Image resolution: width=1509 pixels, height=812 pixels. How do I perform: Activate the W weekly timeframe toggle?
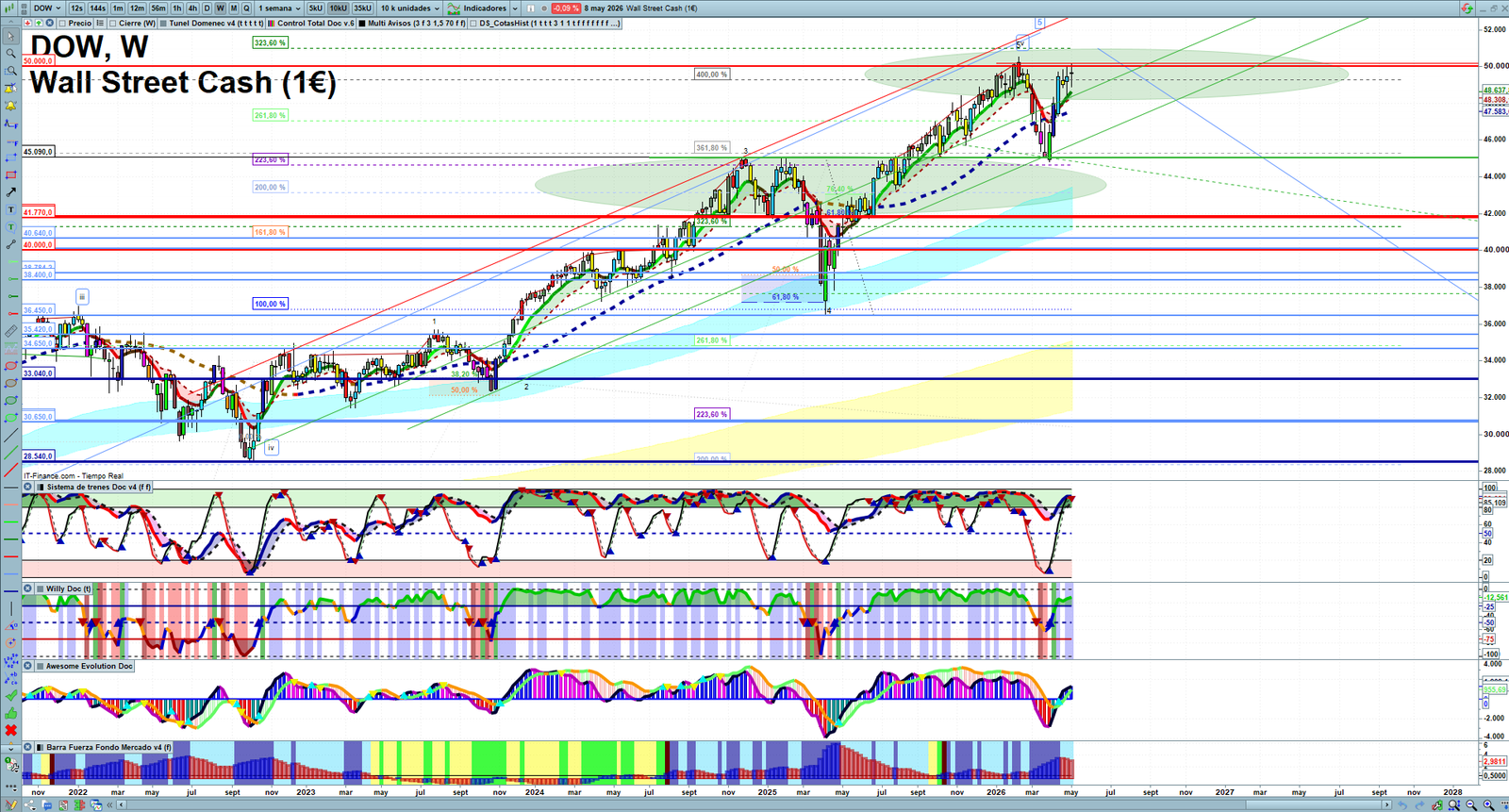[221, 8]
